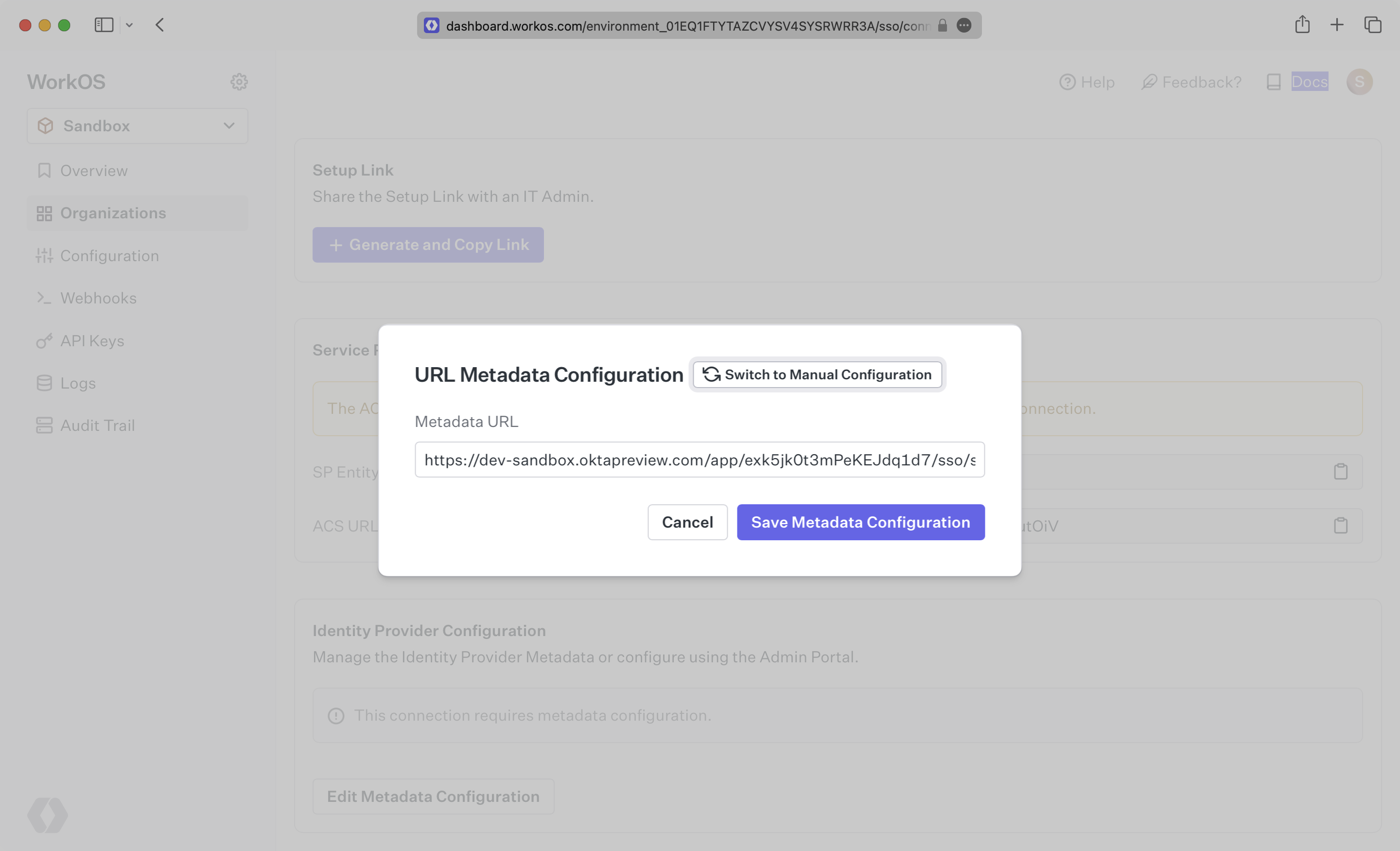This screenshot has width=1400, height=851.
Task: Click the browser back arrow
Action: pos(159,25)
